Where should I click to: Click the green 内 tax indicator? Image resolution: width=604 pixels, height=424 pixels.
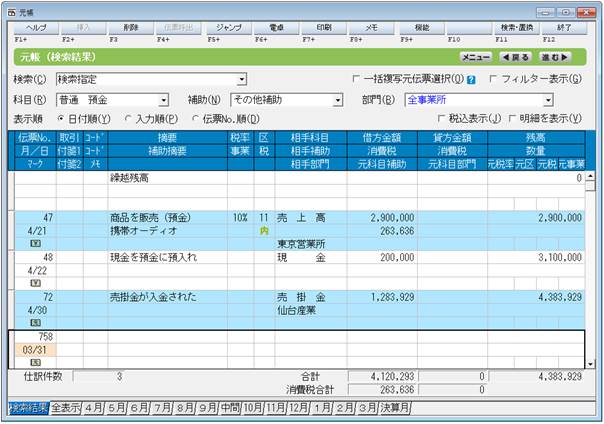pyautogui.click(x=264, y=231)
